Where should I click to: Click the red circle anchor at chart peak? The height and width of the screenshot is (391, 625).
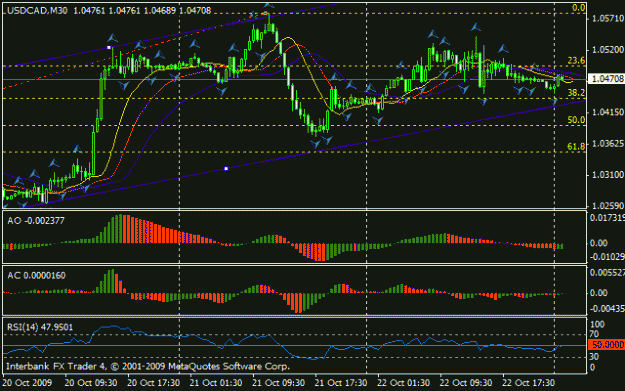(x=265, y=14)
